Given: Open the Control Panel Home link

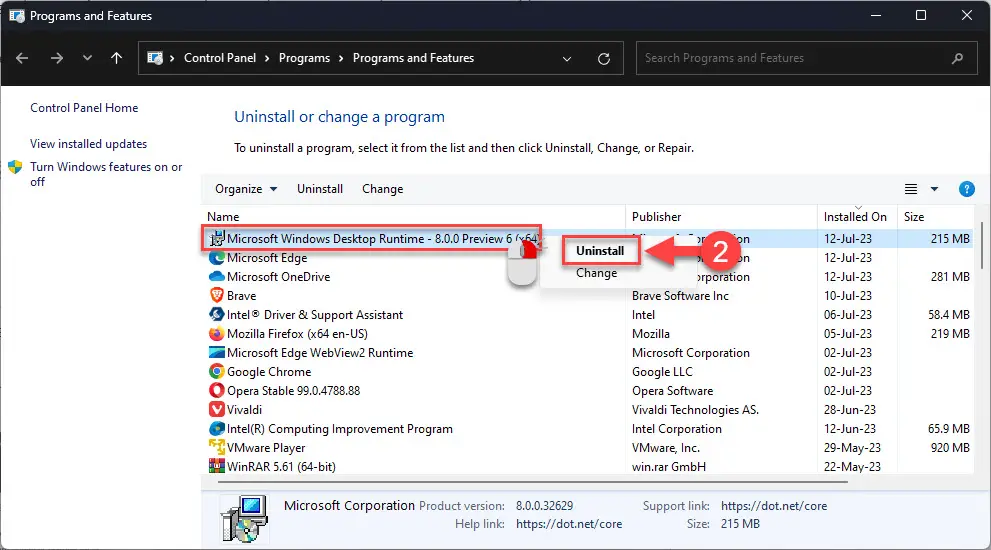Looking at the screenshot, I should click(84, 108).
